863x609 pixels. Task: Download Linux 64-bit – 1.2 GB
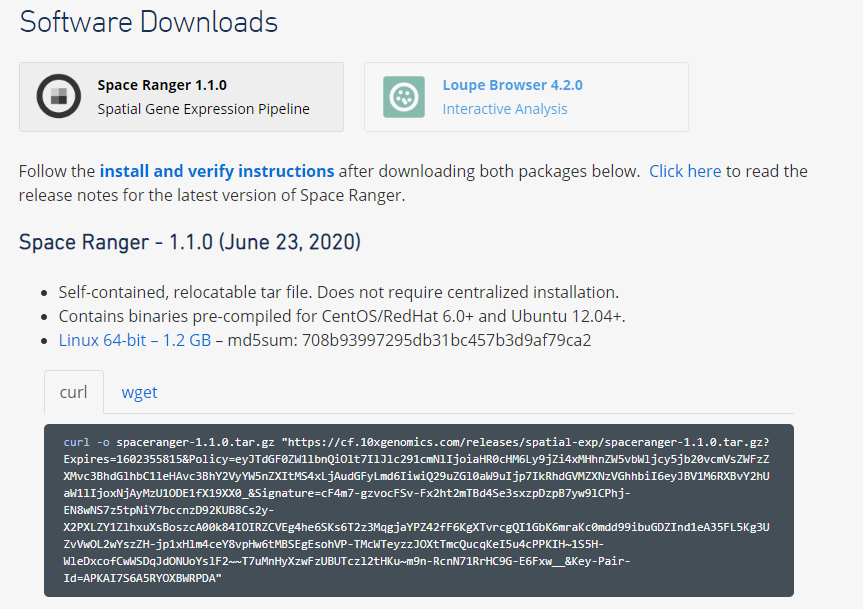[x=135, y=340]
